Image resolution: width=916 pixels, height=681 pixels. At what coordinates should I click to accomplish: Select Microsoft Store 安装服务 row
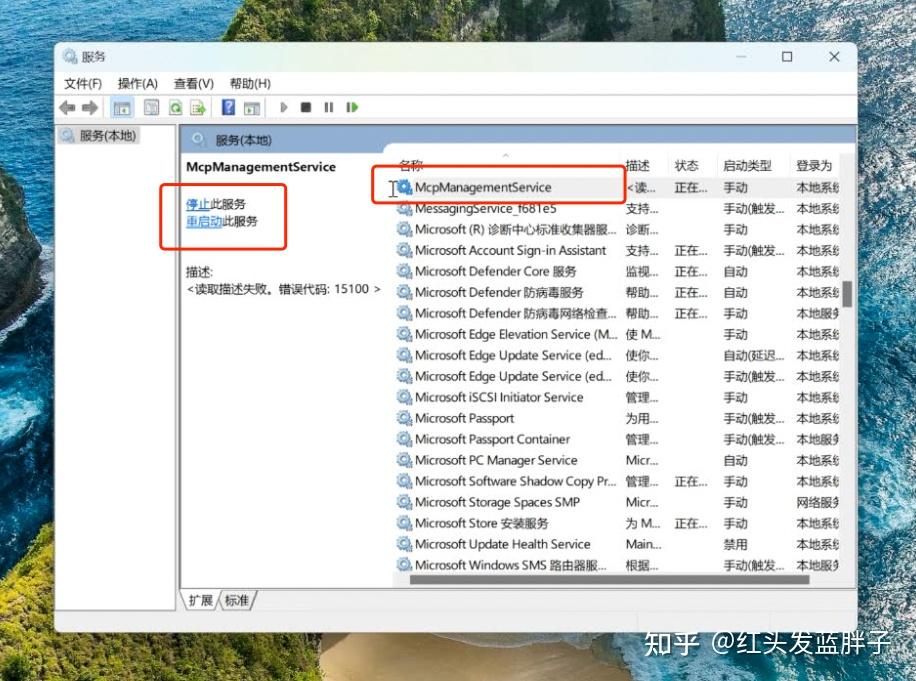pos(616,523)
